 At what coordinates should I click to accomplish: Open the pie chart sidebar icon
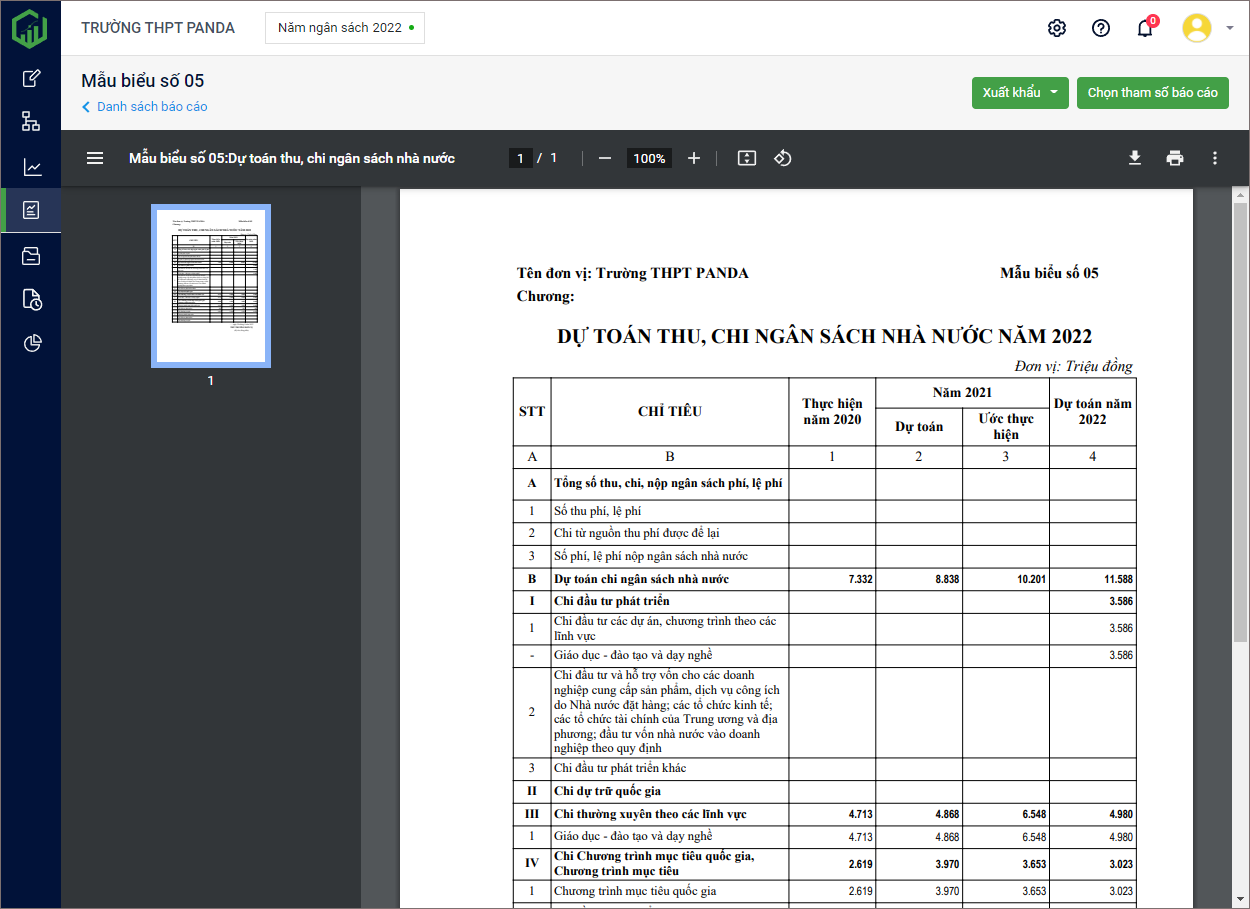31,344
